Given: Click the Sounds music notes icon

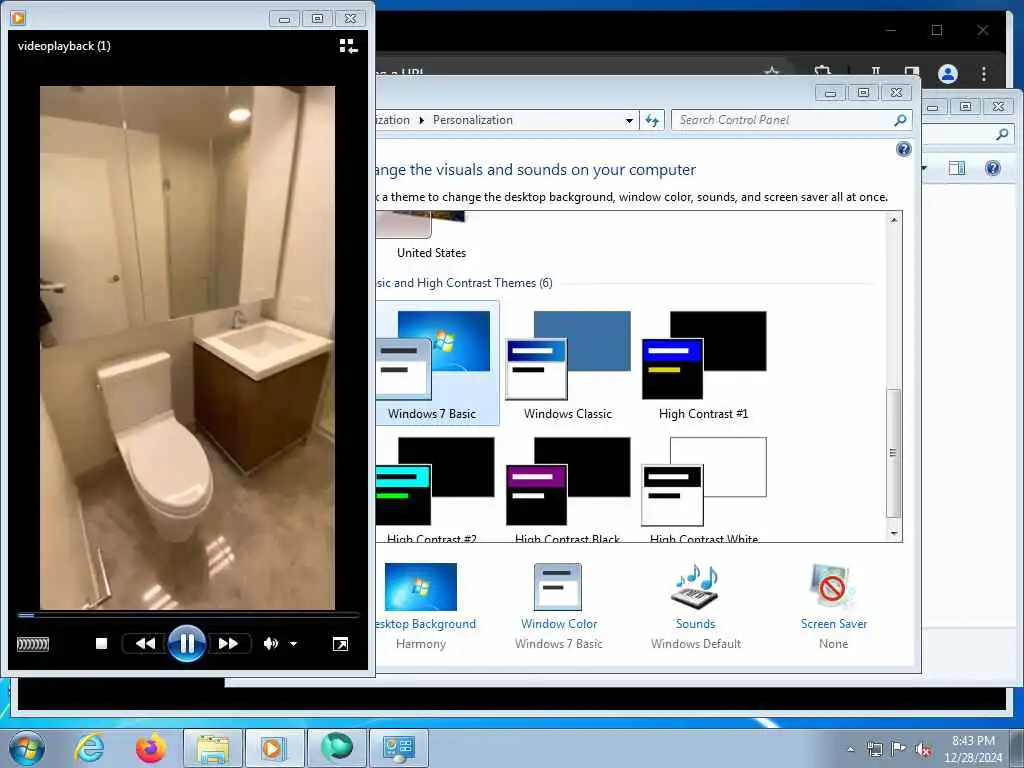Looking at the screenshot, I should [696, 585].
